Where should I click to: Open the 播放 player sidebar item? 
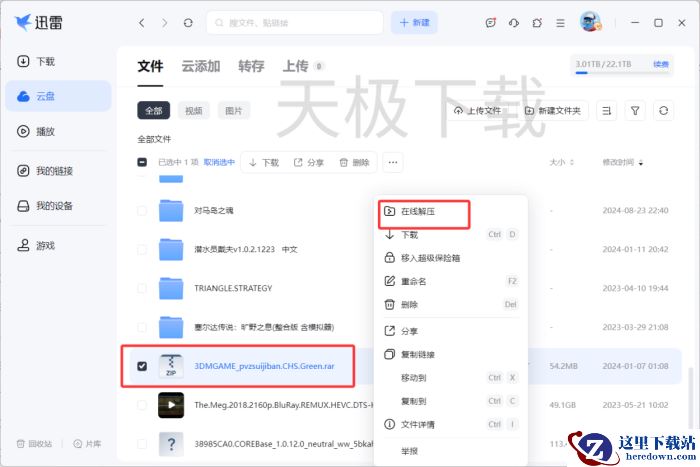(36, 131)
